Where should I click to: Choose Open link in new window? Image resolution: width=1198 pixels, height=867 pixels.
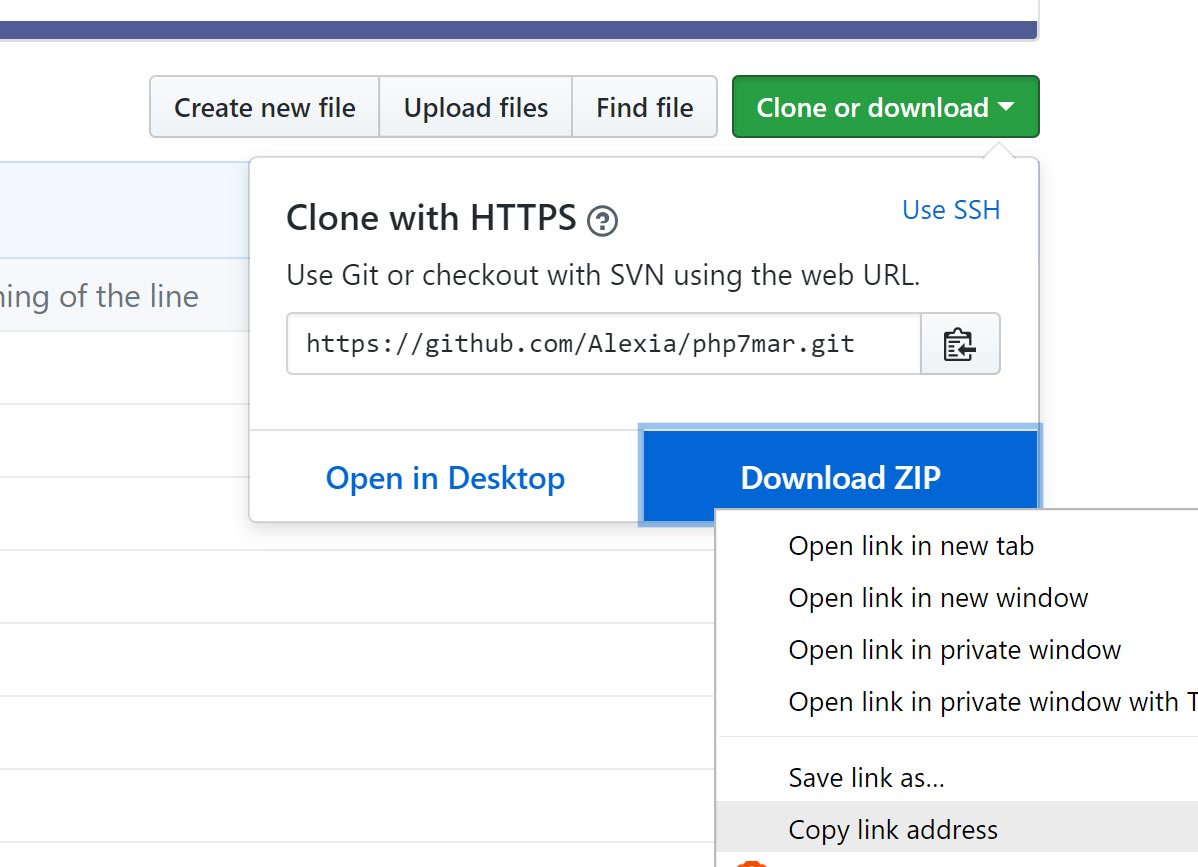coord(937,598)
